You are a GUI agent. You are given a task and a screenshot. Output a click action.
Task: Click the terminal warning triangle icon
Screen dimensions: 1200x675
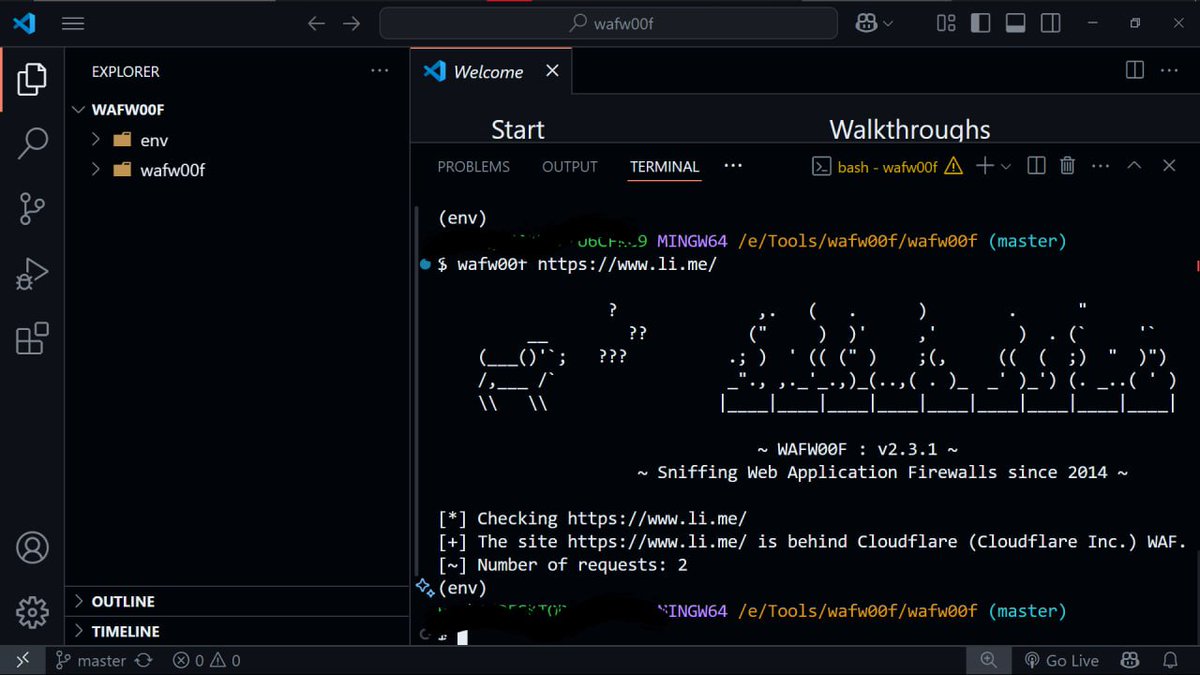click(953, 166)
